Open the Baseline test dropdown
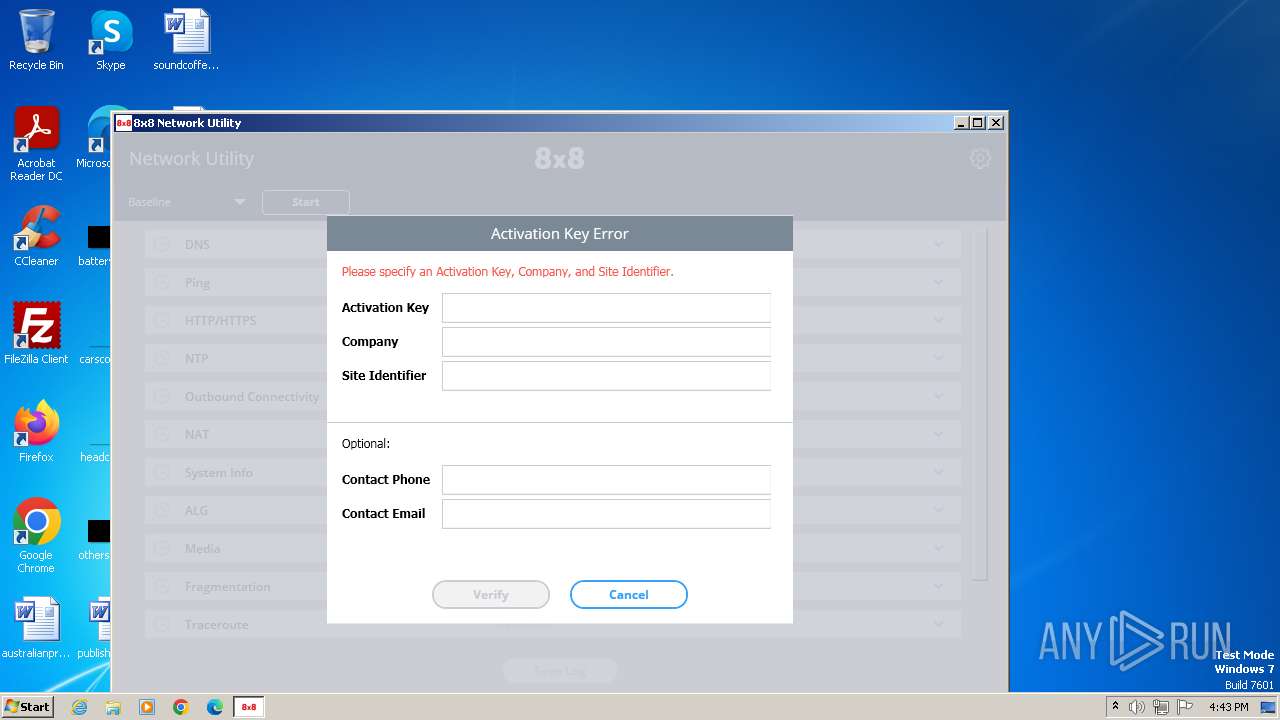The image size is (1280, 720). (187, 202)
